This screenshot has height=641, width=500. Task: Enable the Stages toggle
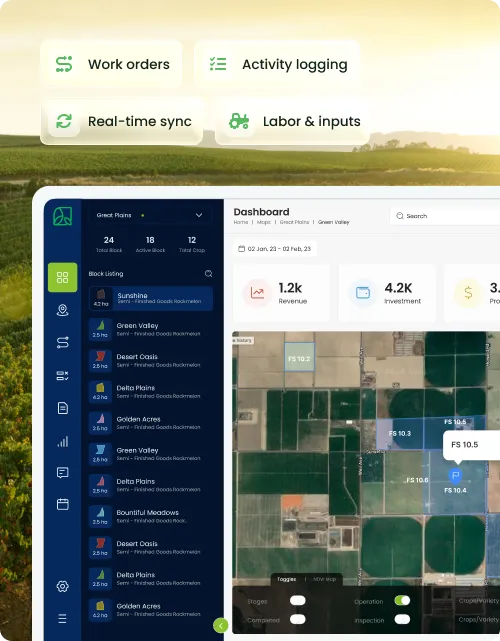tap(298, 600)
